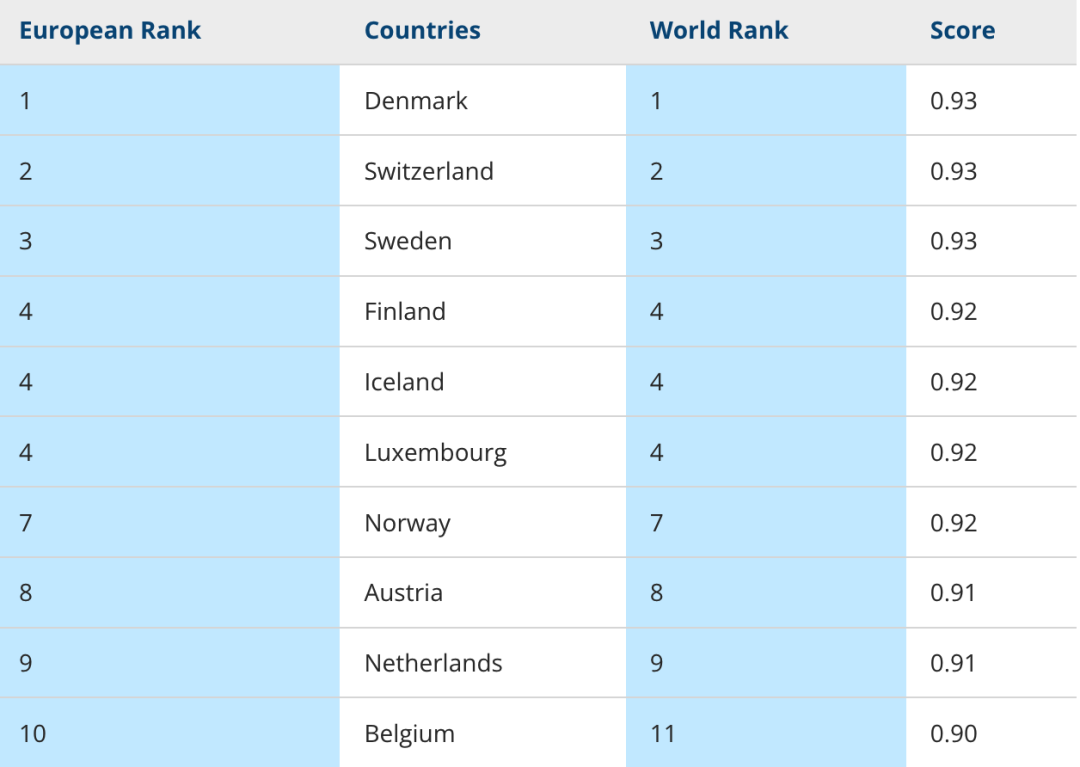Image resolution: width=1080 pixels, height=767 pixels.
Task: Click the World Rank column header
Action: pyautogui.click(x=718, y=31)
